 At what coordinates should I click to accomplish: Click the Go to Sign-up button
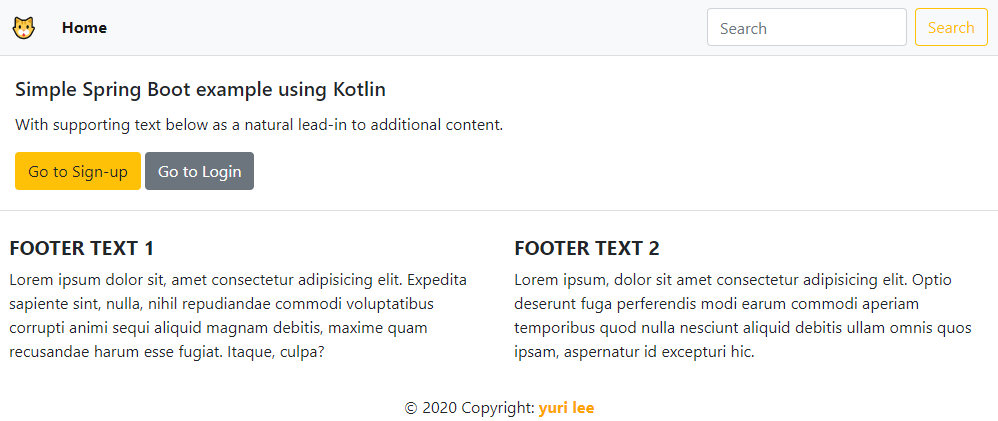point(78,171)
